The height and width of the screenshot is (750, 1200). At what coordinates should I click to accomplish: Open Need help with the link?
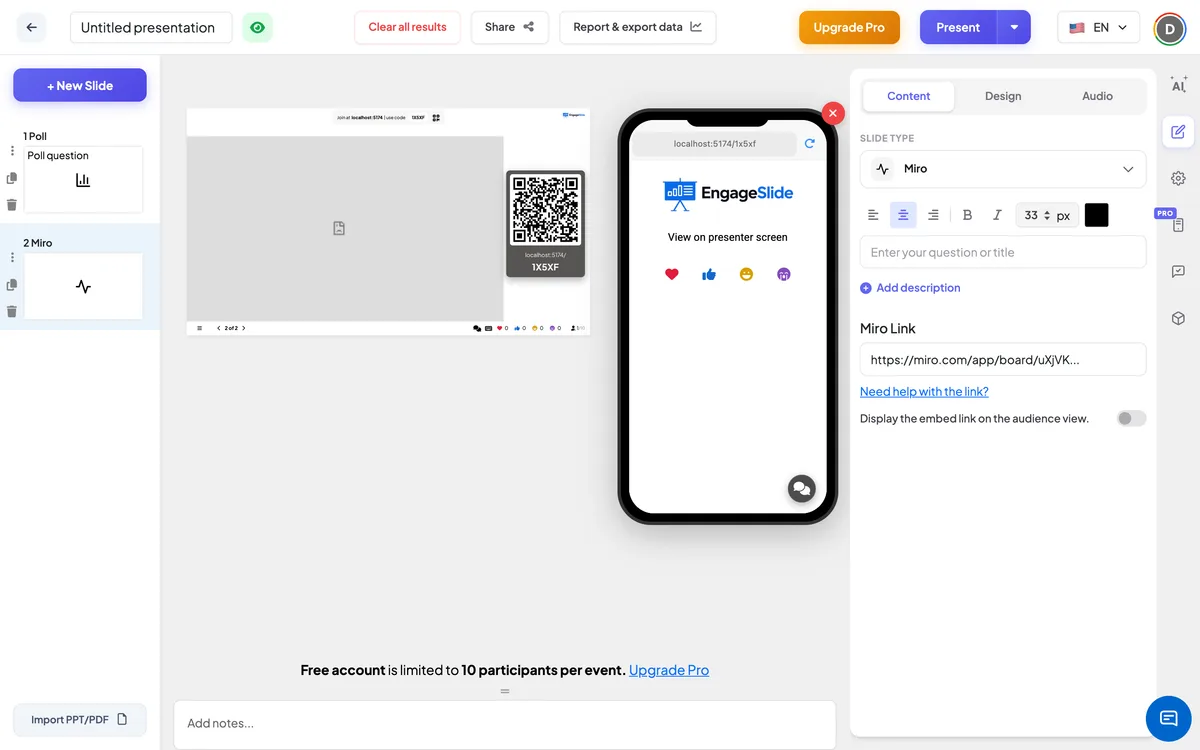pos(924,392)
